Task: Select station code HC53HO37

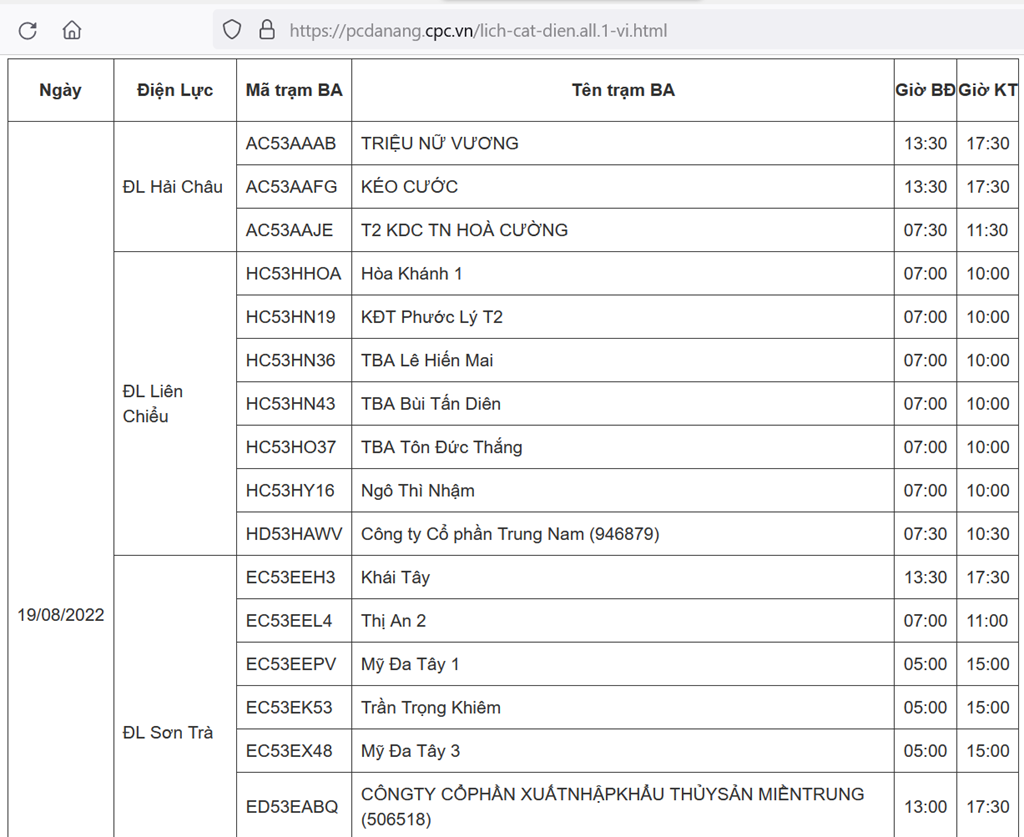Action: pos(291,447)
